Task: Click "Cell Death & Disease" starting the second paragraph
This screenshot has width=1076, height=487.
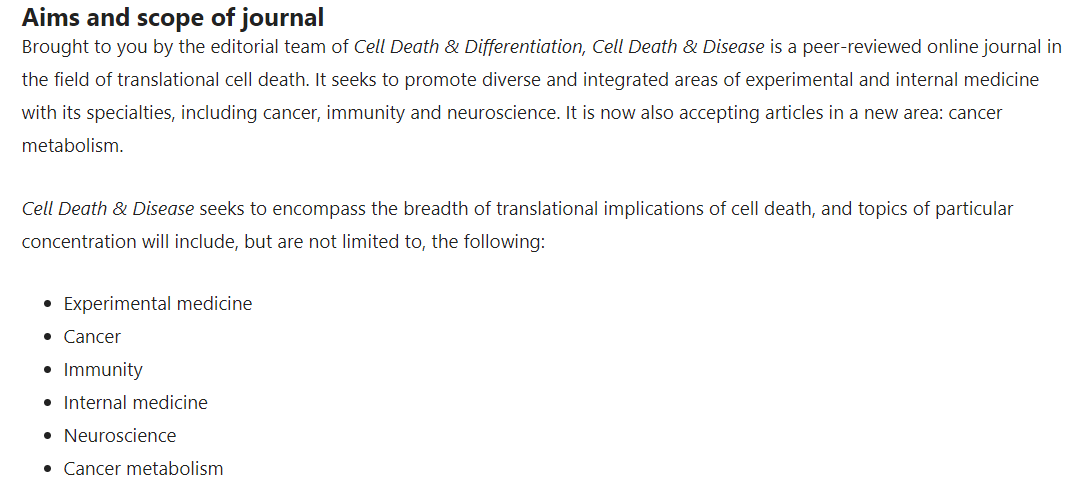Action: [x=108, y=209]
